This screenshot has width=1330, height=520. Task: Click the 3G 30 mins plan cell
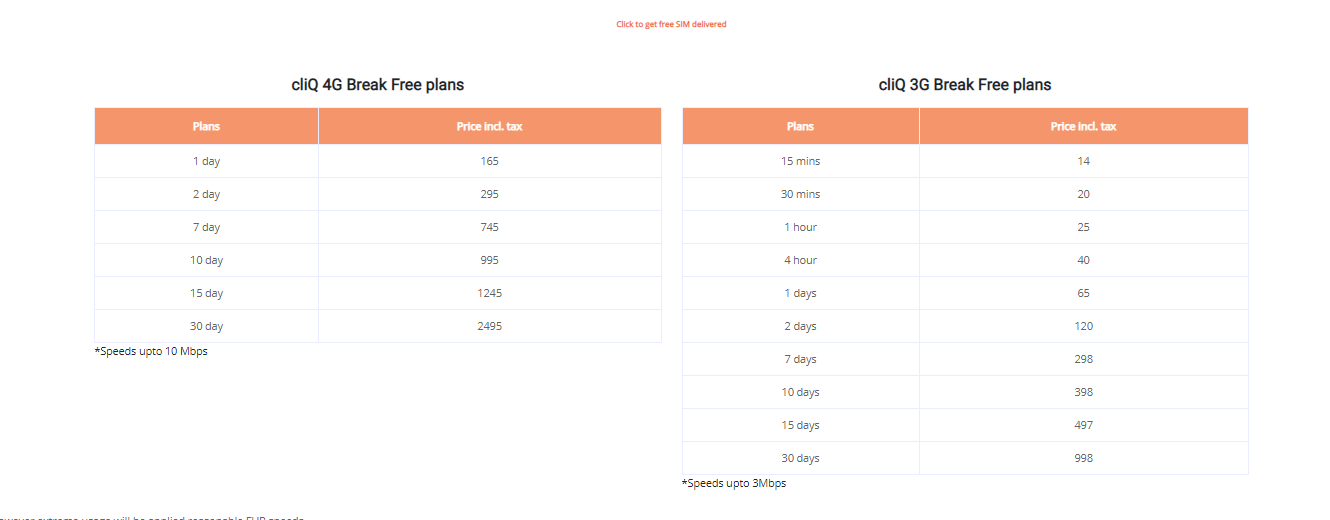pos(801,194)
